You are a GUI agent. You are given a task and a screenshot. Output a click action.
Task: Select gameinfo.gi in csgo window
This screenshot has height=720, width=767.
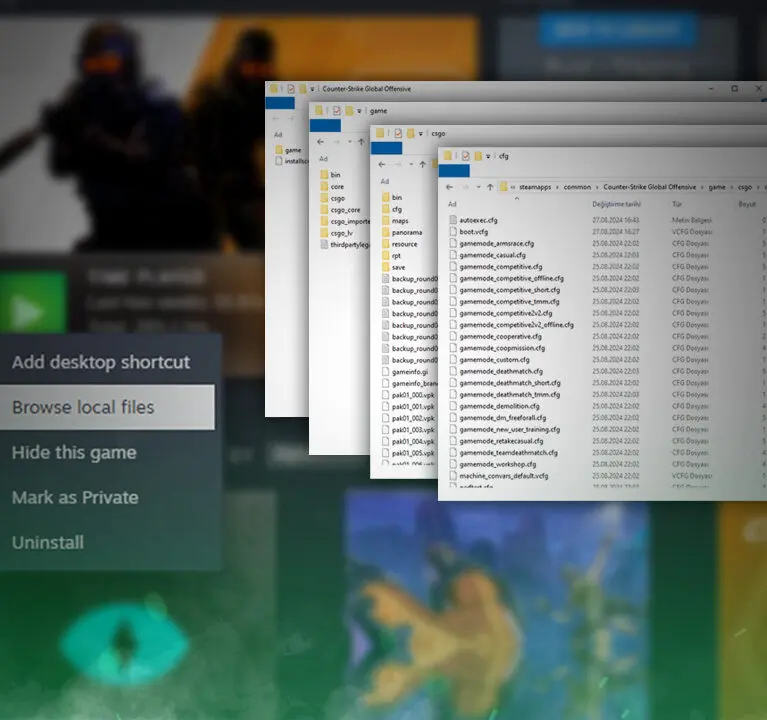pyautogui.click(x=405, y=372)
